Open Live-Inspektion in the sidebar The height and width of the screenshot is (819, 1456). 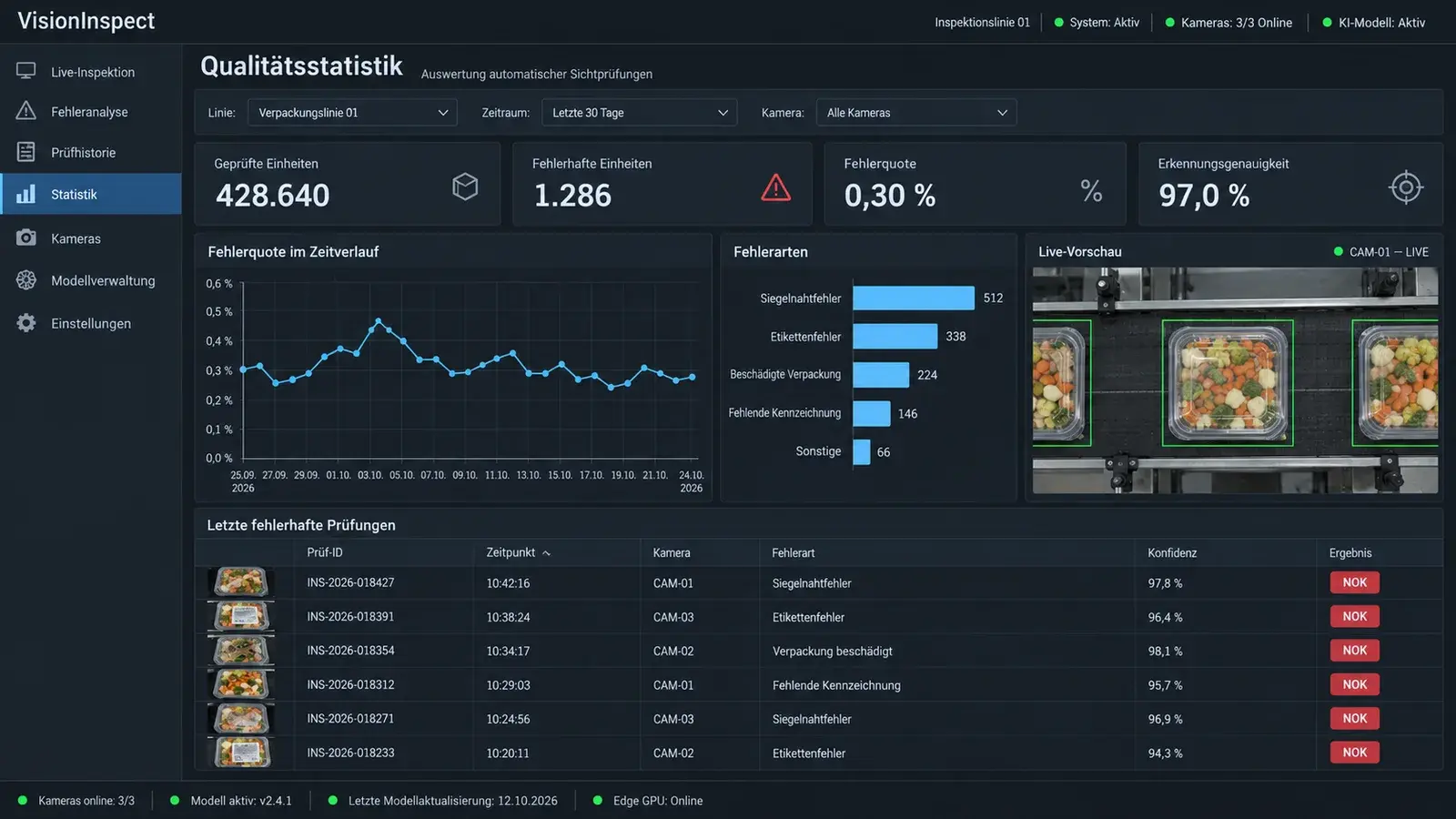point(91,72)
